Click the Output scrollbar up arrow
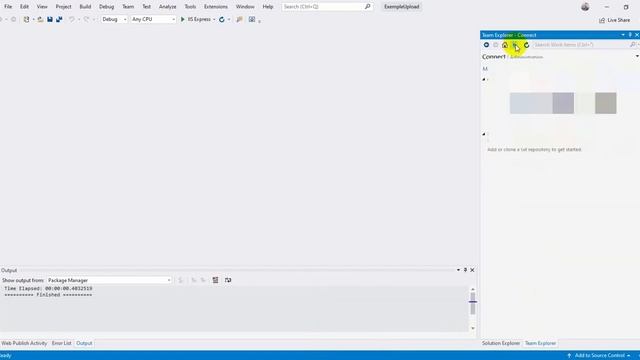The width and height of the screenshot is (640, 360). coord(473,289)
